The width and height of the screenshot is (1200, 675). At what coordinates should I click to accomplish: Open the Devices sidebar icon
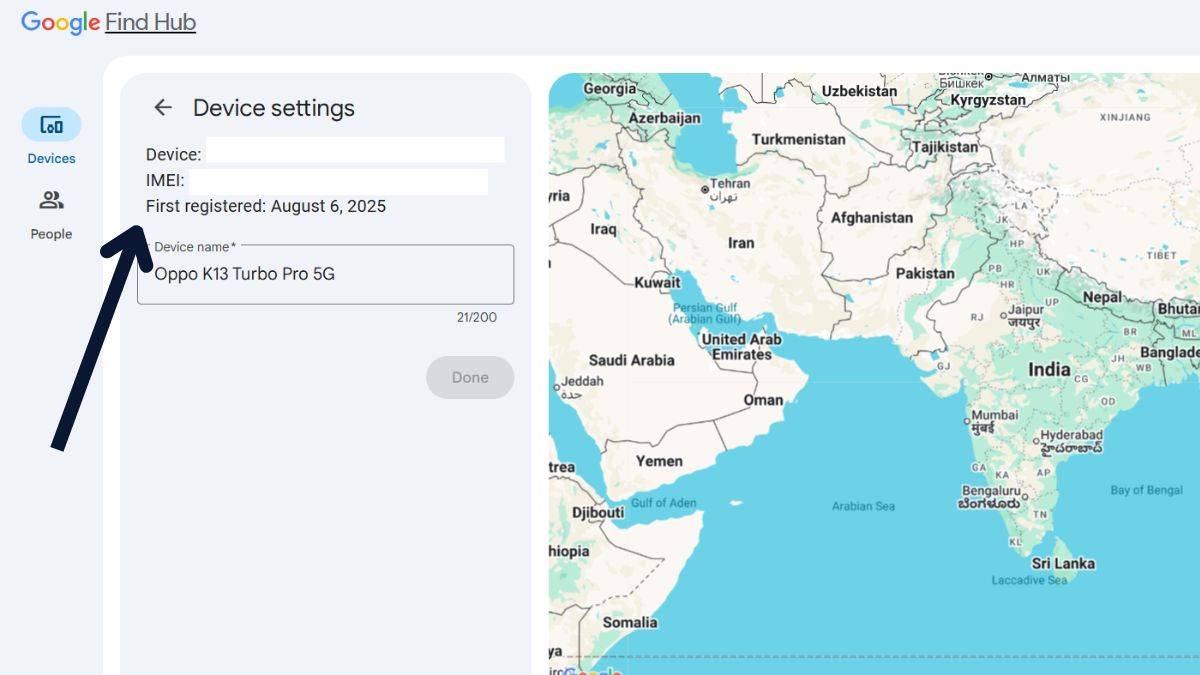coord(51,125)
